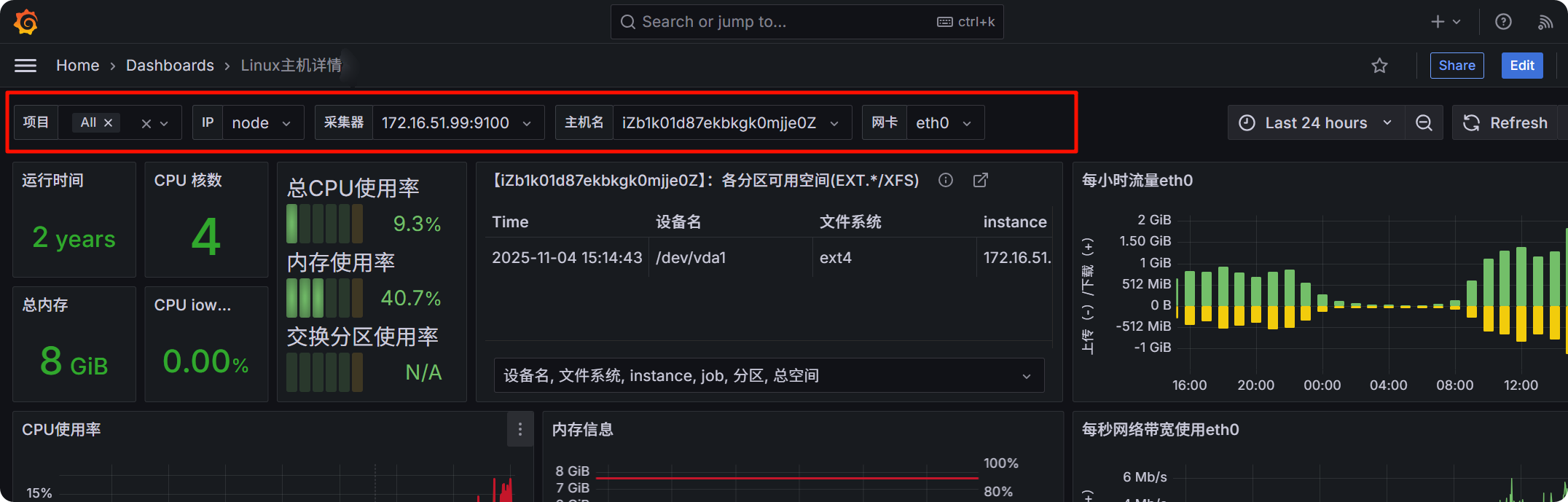Star this dashboard as favorite
Viewport: 1568px width, 502px height.
(1379, 66)
